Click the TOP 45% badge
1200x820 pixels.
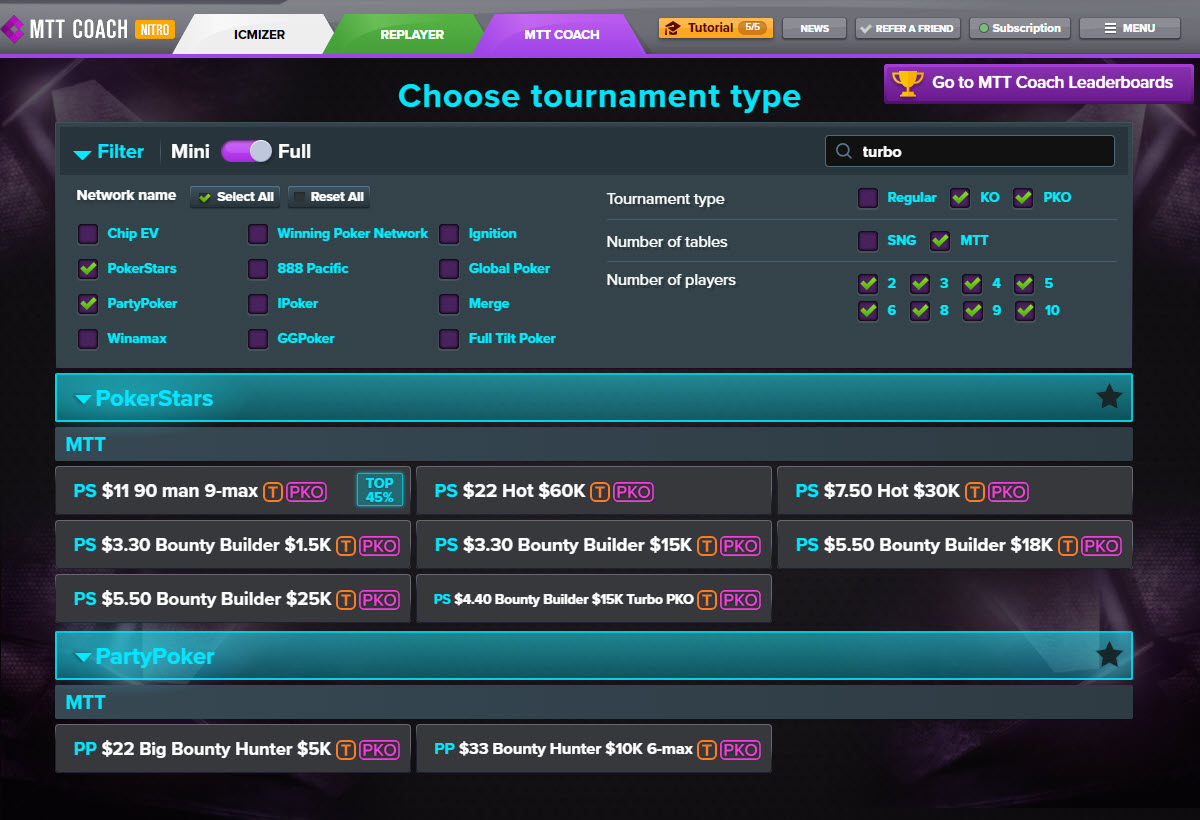point(380,490)
